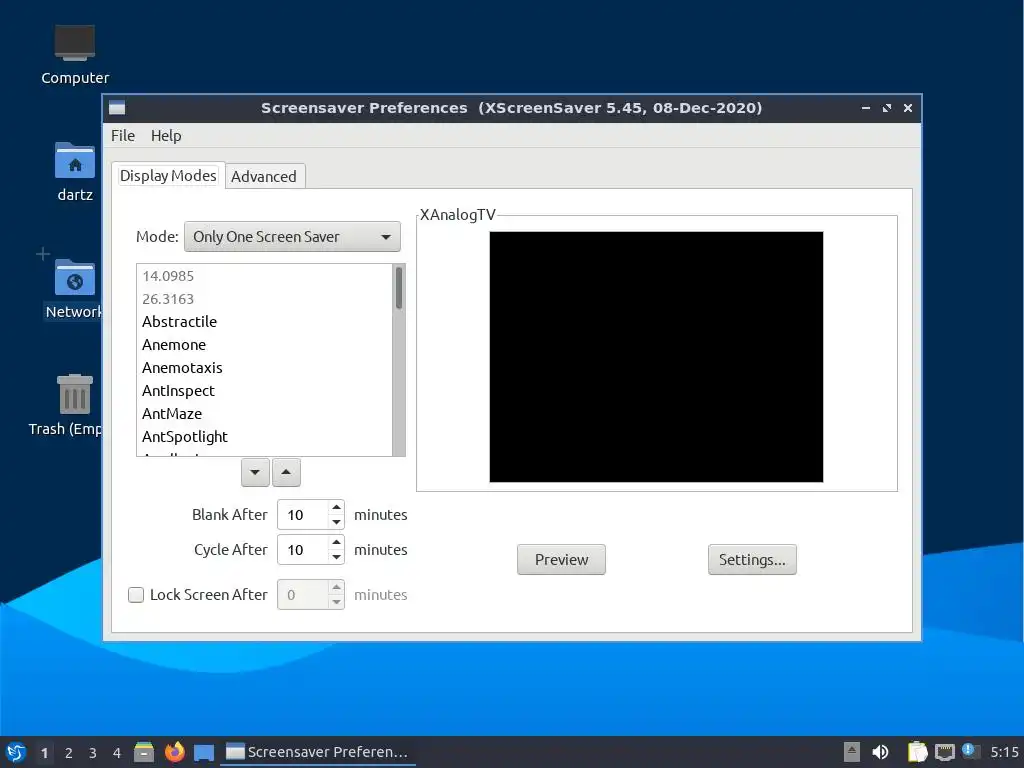Decrease Blank After minutes value
Viewport: 1024px width, 768px height.
click(336, 522)
